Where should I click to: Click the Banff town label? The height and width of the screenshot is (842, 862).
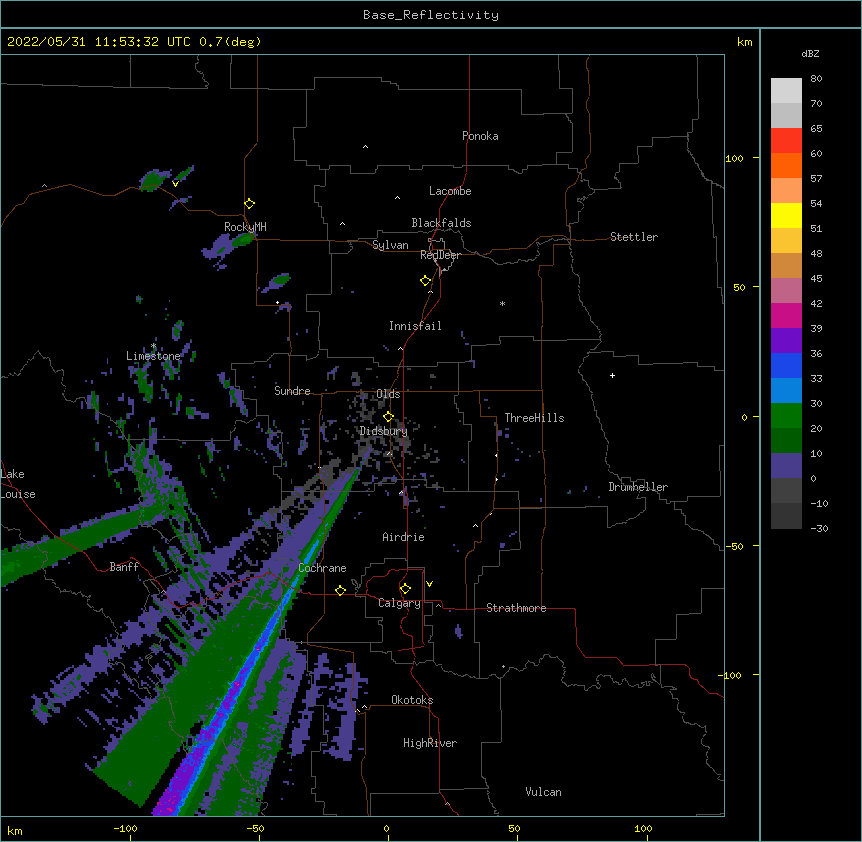click(x=124, y=567)
